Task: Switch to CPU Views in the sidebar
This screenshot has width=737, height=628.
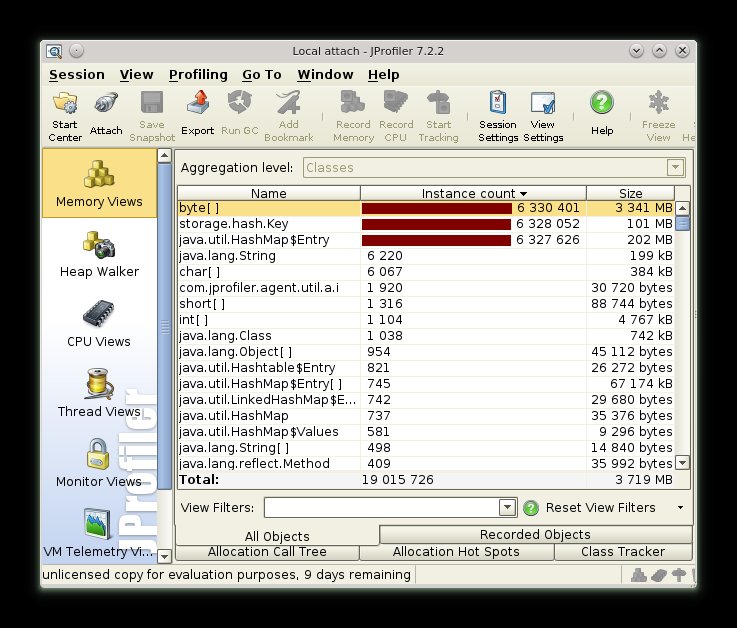Action: [x=99, y=324]
